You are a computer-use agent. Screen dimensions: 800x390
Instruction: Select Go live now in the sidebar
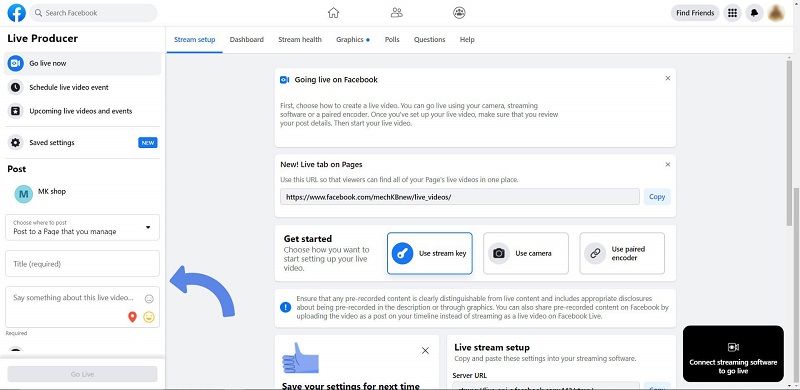point(82,63)
